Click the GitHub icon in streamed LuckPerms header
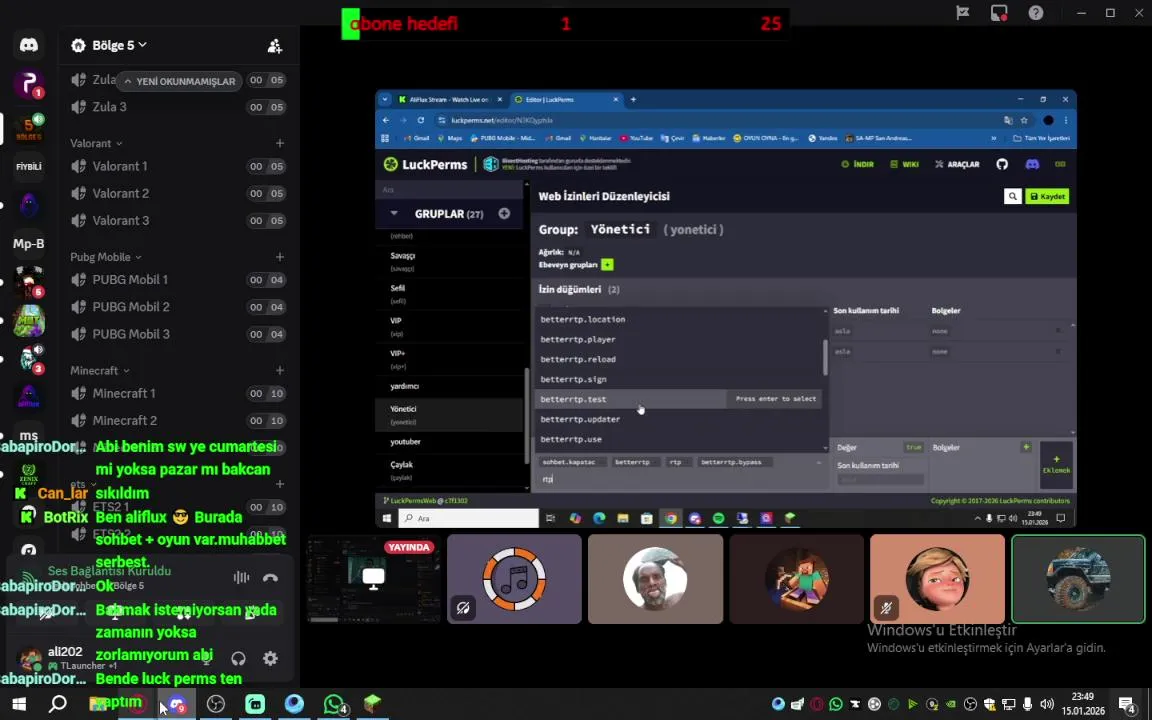Viewport: 1152px width, 720px height. tap(1002, 165)
